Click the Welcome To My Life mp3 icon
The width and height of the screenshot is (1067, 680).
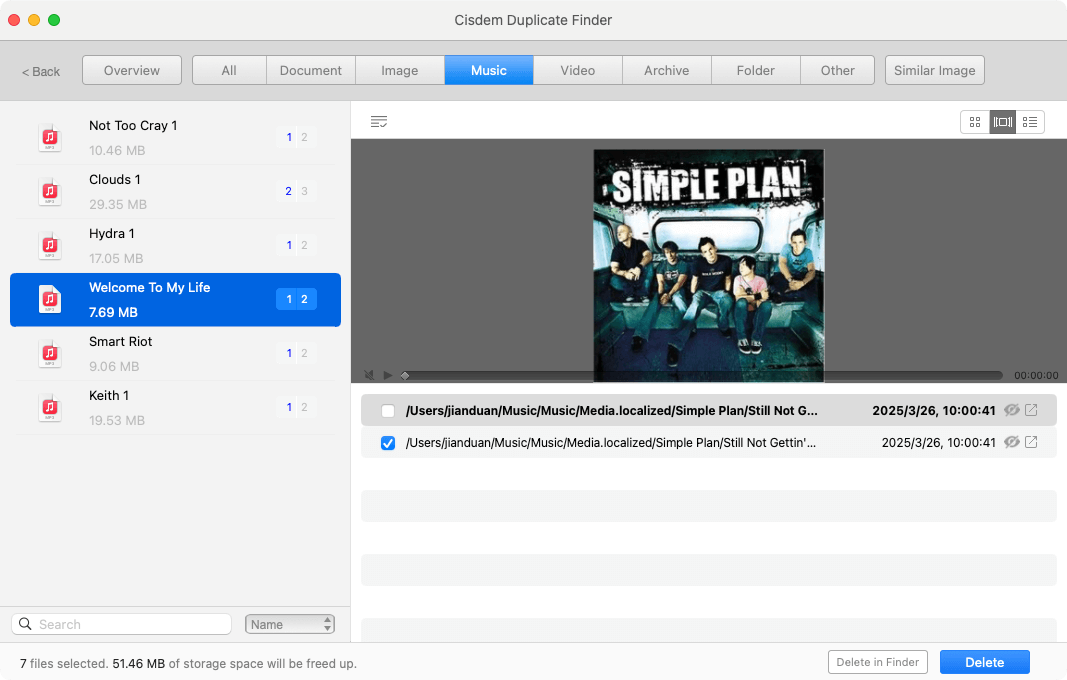50,299
